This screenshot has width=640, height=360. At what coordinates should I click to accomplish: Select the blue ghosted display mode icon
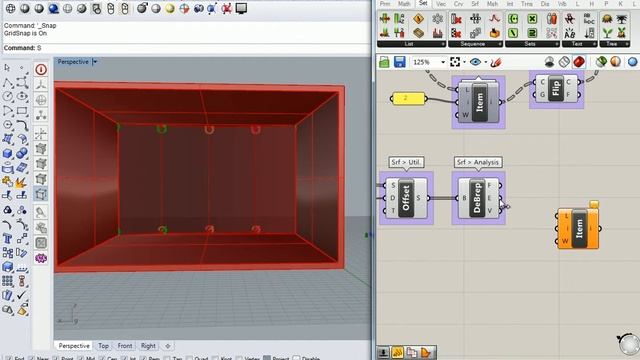point(53,8)
